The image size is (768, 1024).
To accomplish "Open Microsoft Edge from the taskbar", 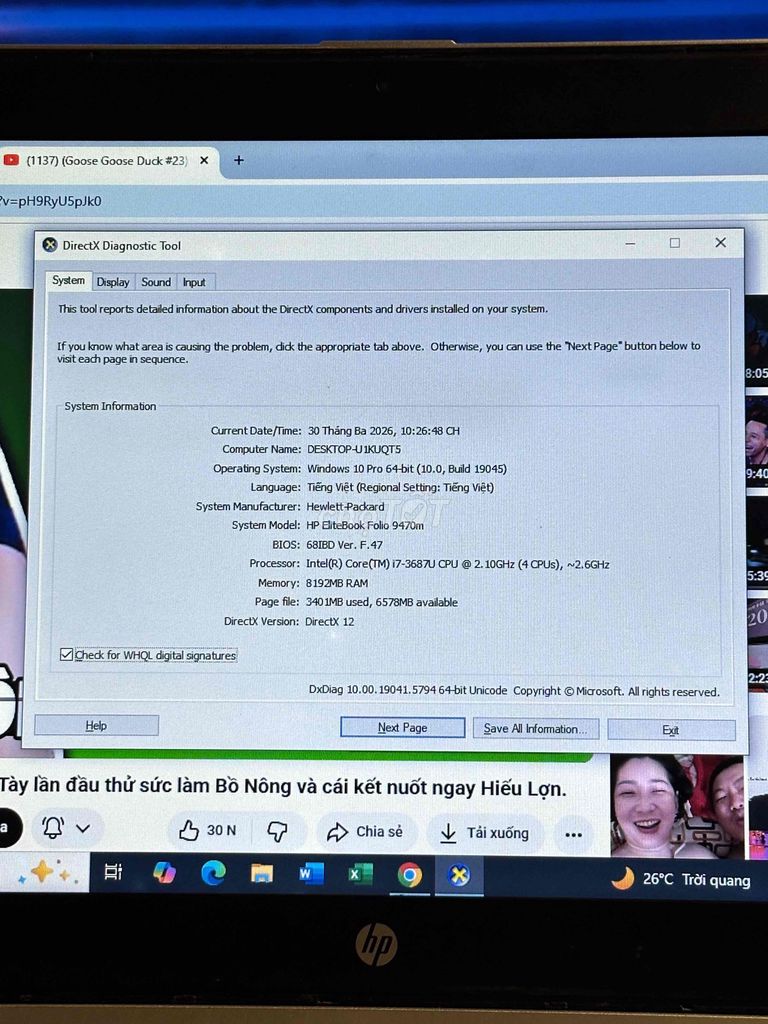I will click(x=213, y=874).
